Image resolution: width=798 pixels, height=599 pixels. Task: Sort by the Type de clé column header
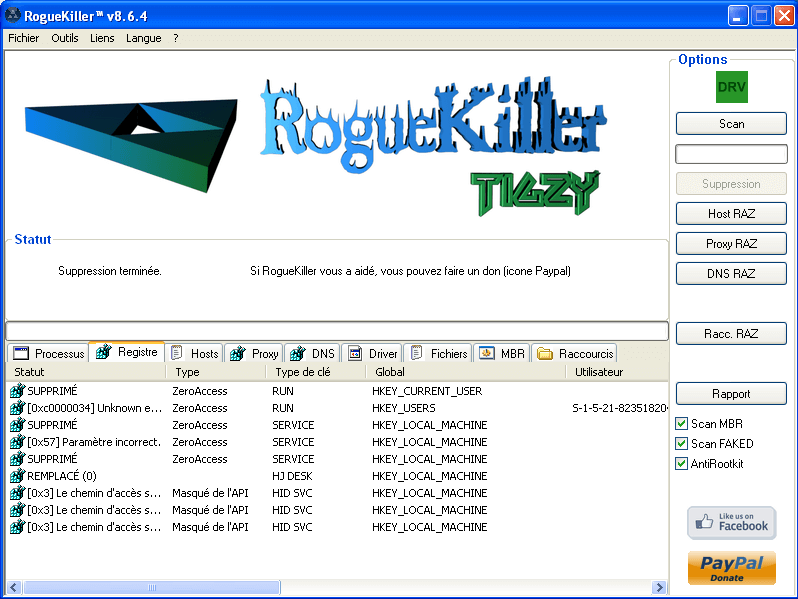pyautogui.click(x=316, y=372)
